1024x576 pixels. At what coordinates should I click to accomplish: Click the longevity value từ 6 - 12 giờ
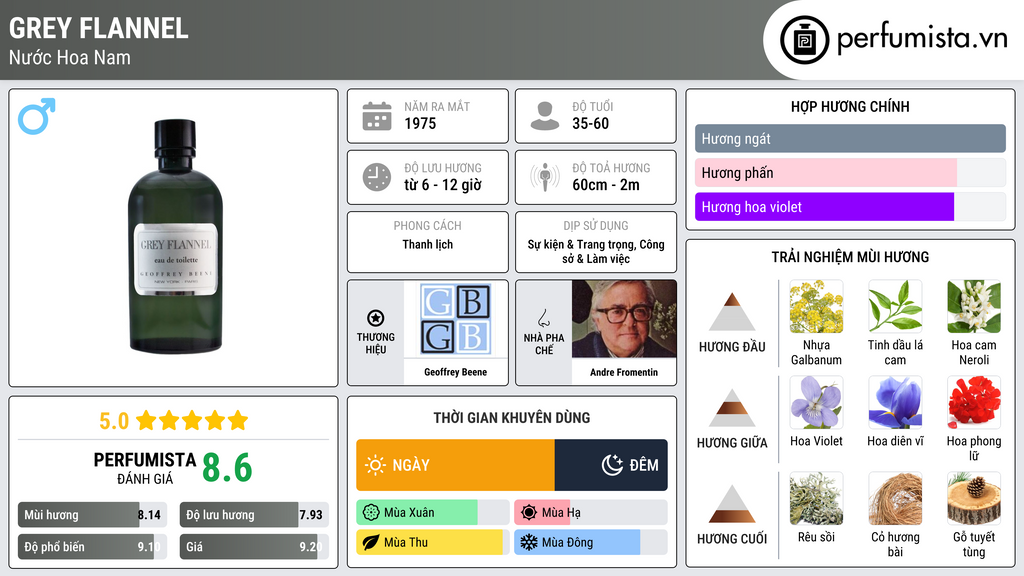443,185
